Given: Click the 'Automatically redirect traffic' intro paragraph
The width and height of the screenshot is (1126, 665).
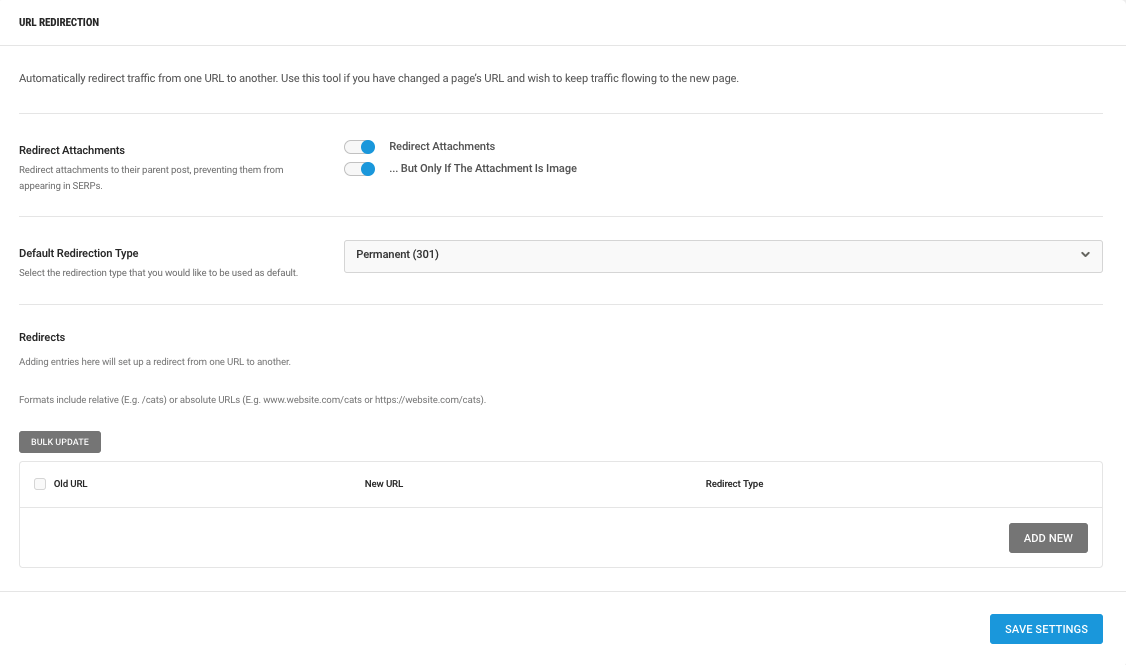Looking at the screenshot, I should click(x=378, y=78).
